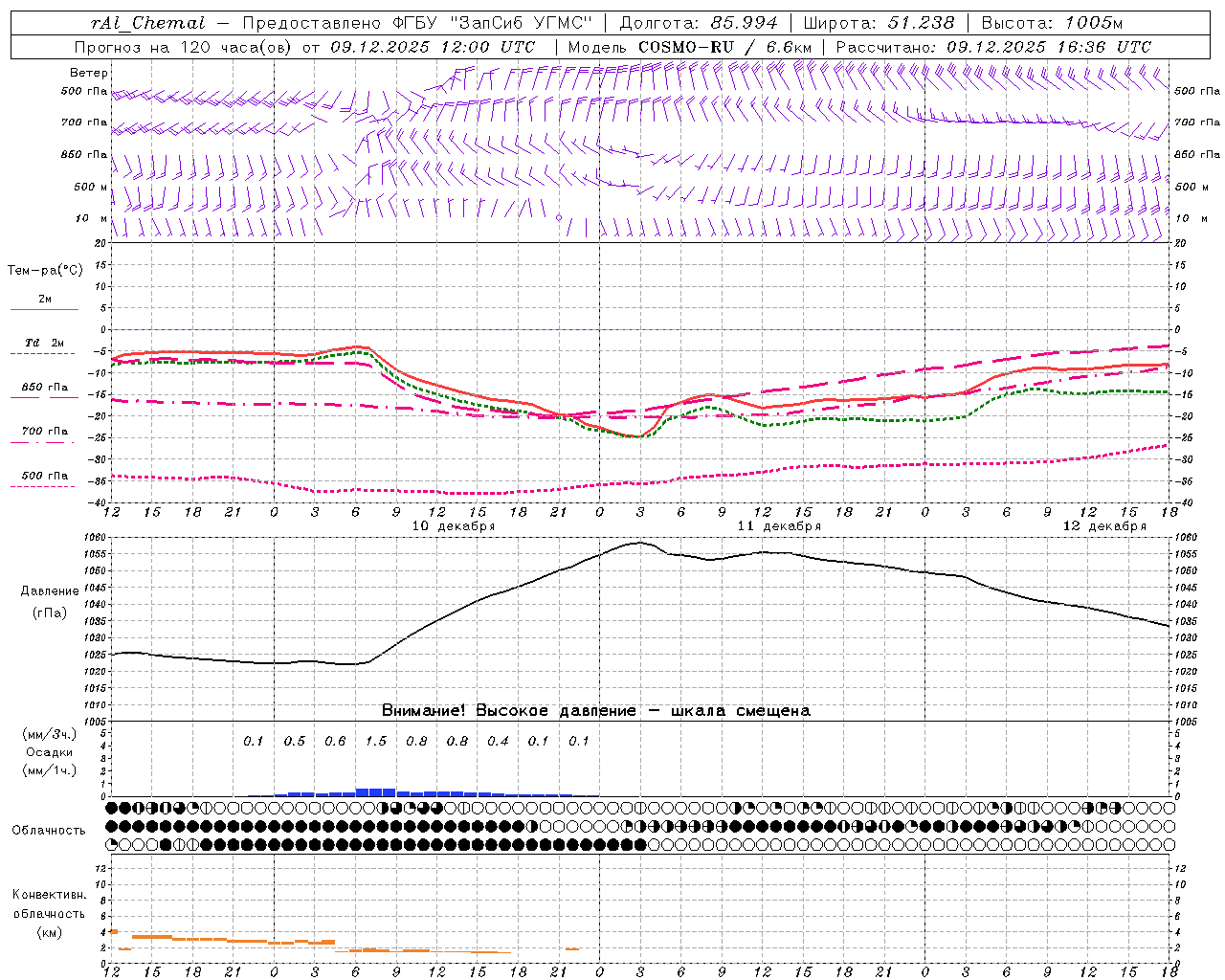1225x980 pixels.
Task: Click the high pressure warning Внимание! Высокое давление
Action: click(x=509, y=711)
